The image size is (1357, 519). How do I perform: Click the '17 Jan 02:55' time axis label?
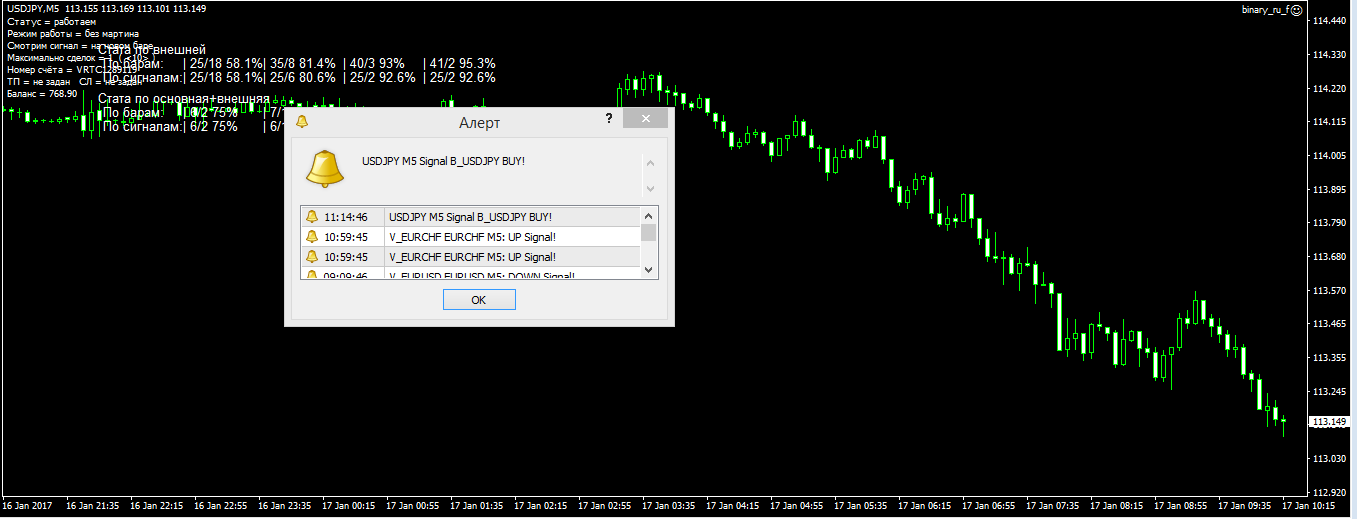coord(604,505)
